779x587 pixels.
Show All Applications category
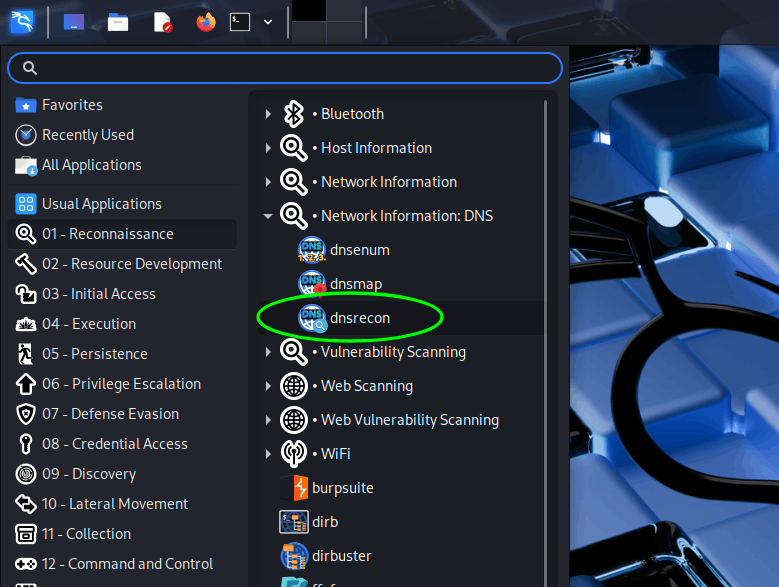(x=122, y=165)
